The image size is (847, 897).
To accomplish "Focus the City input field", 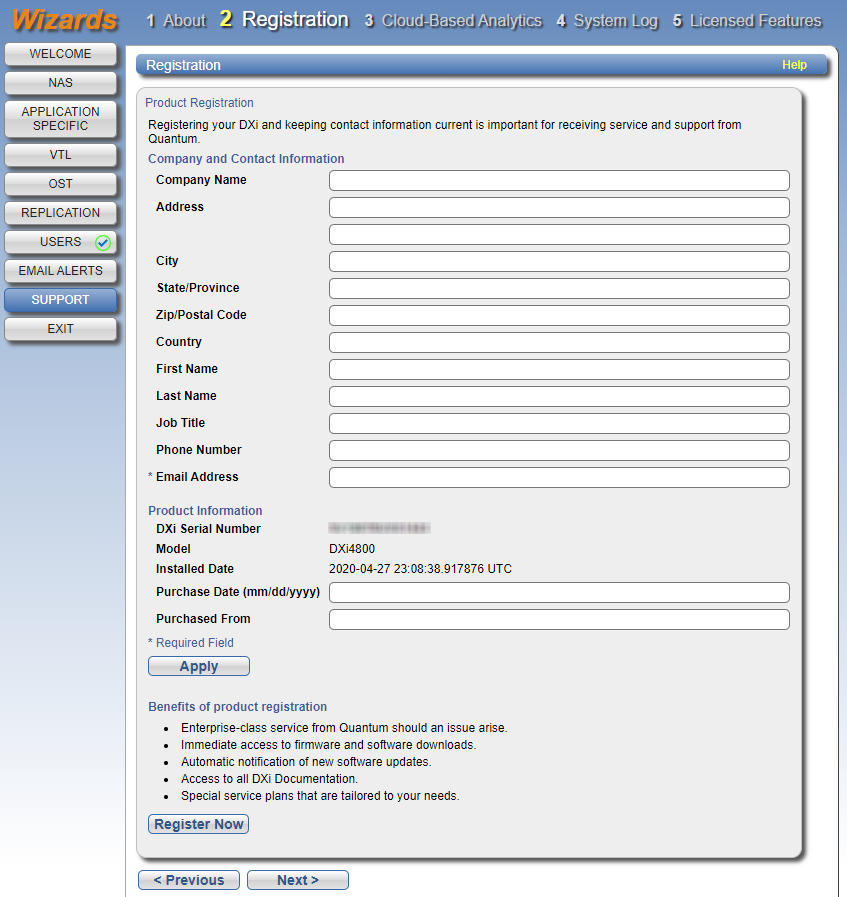I will 559,261.
